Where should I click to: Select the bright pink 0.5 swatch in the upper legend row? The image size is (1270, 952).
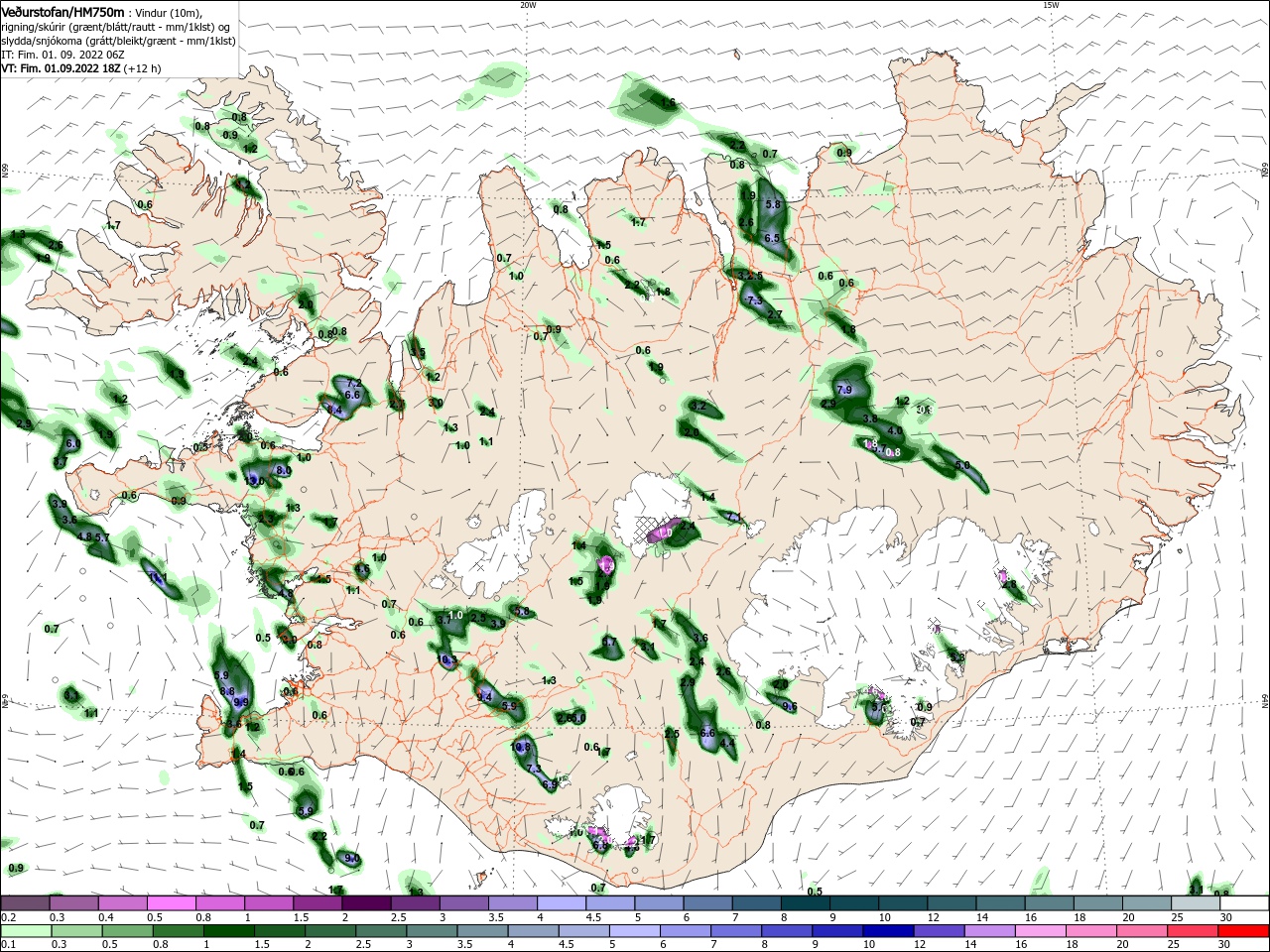coord(171,903)
